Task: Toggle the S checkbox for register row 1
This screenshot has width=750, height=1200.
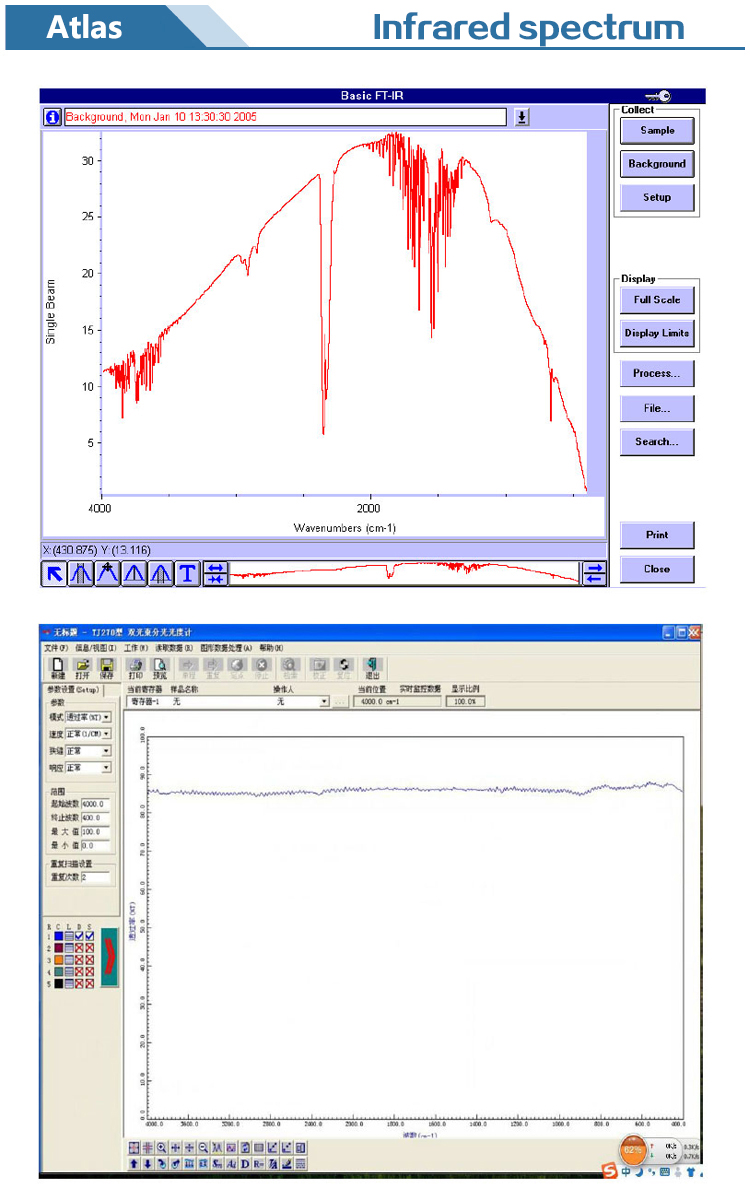Action: [90, 936]
